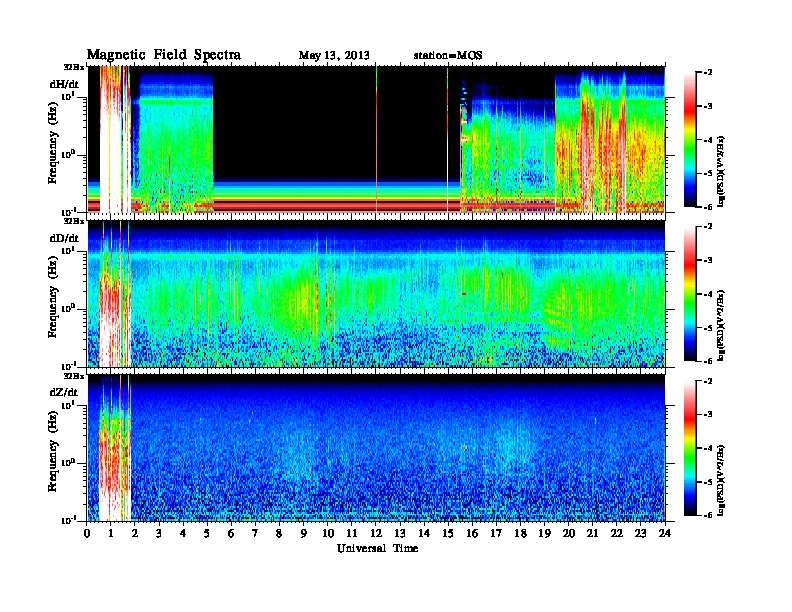
Task: Click hour "0" on the Universal Time axis
Action: click(87, 533)
